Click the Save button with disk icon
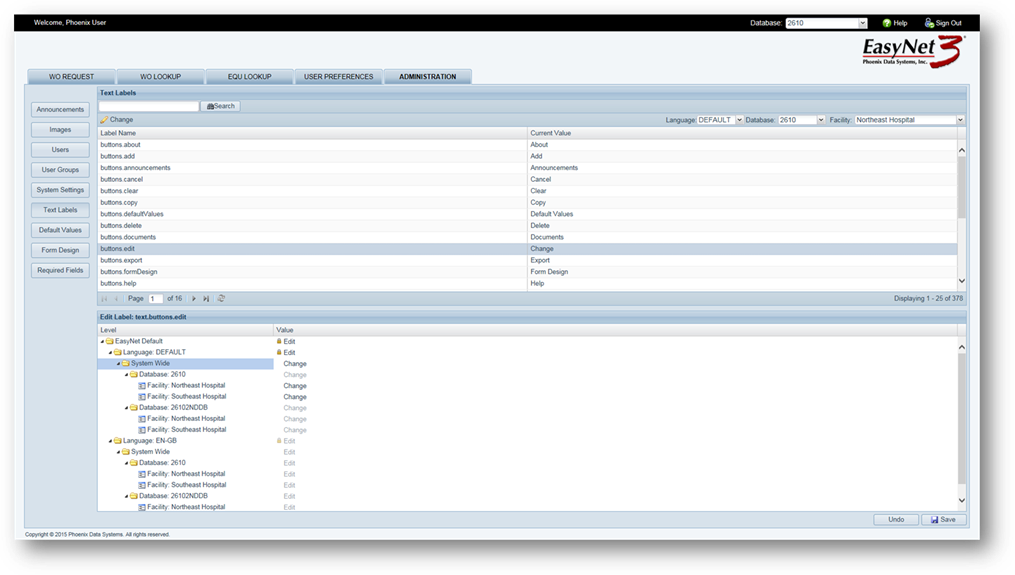The image size is (1015, 575). click(944, 519)
